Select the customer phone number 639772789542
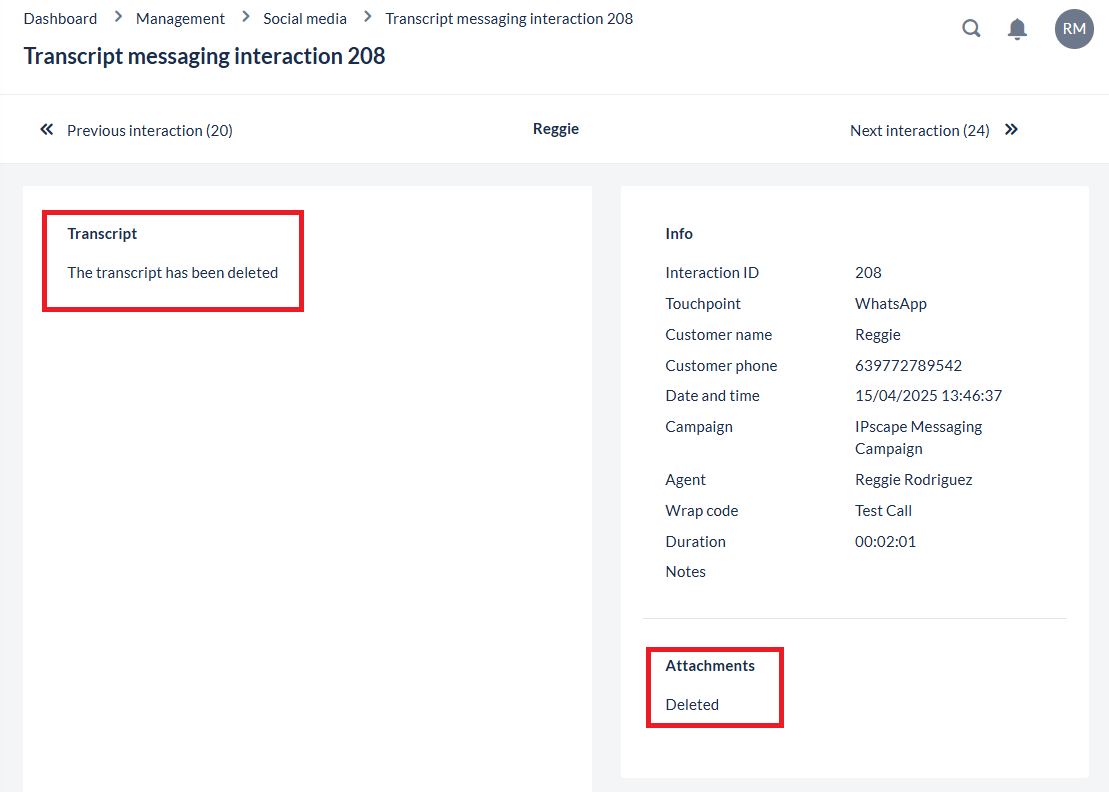The height and width of the screenshot is (792, 1109). click(x=908, y=366)
